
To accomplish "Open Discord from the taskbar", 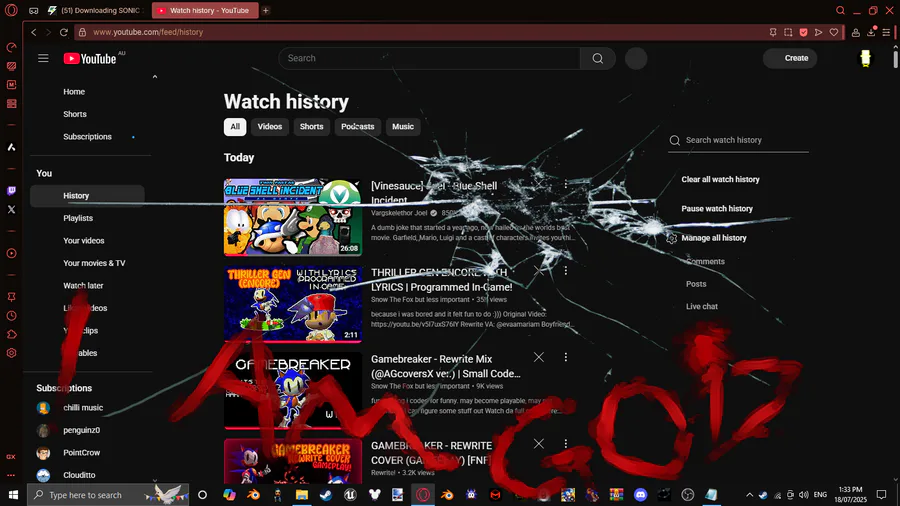I will point(641,495).
